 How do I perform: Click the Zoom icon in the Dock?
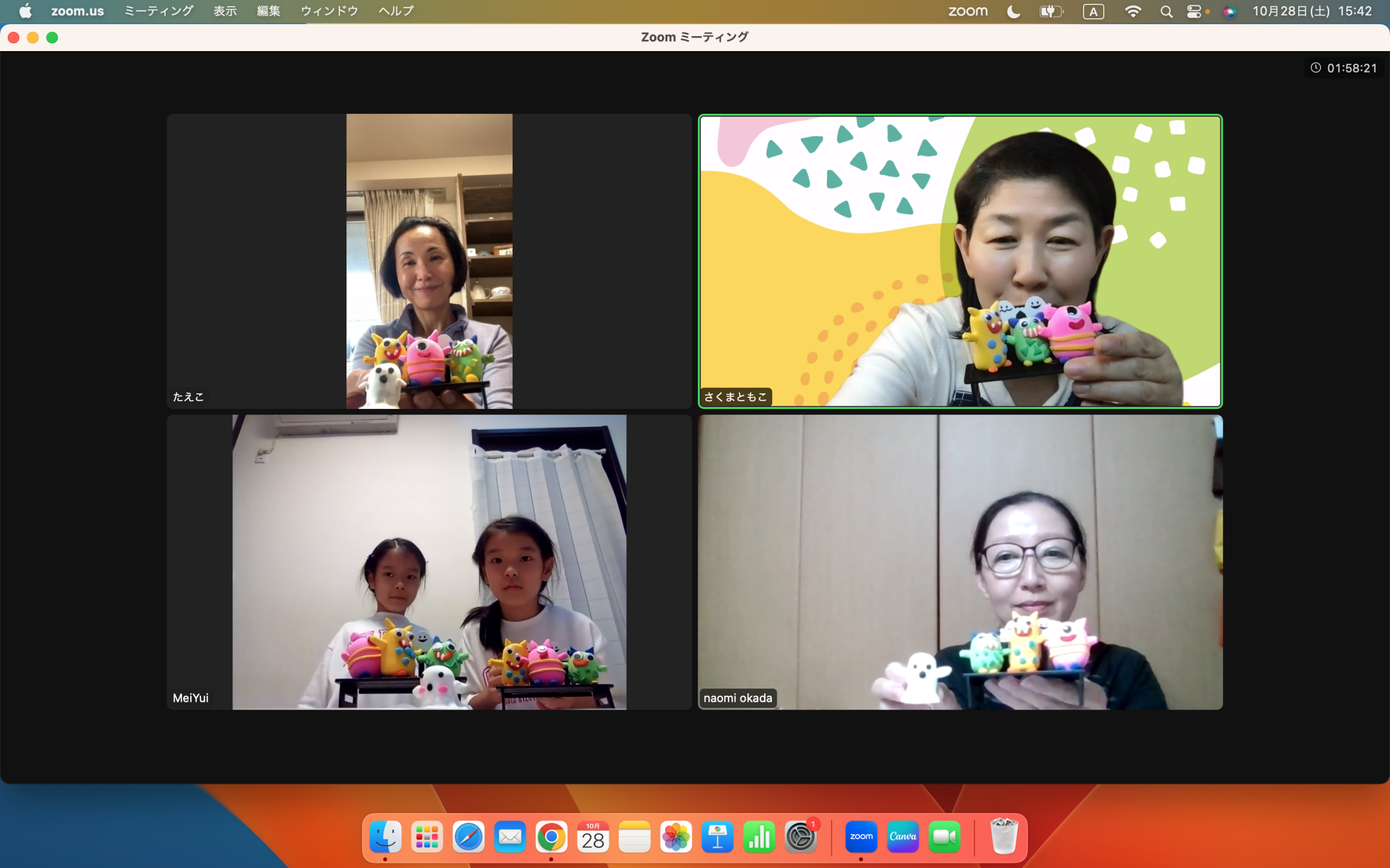(861, 837)
